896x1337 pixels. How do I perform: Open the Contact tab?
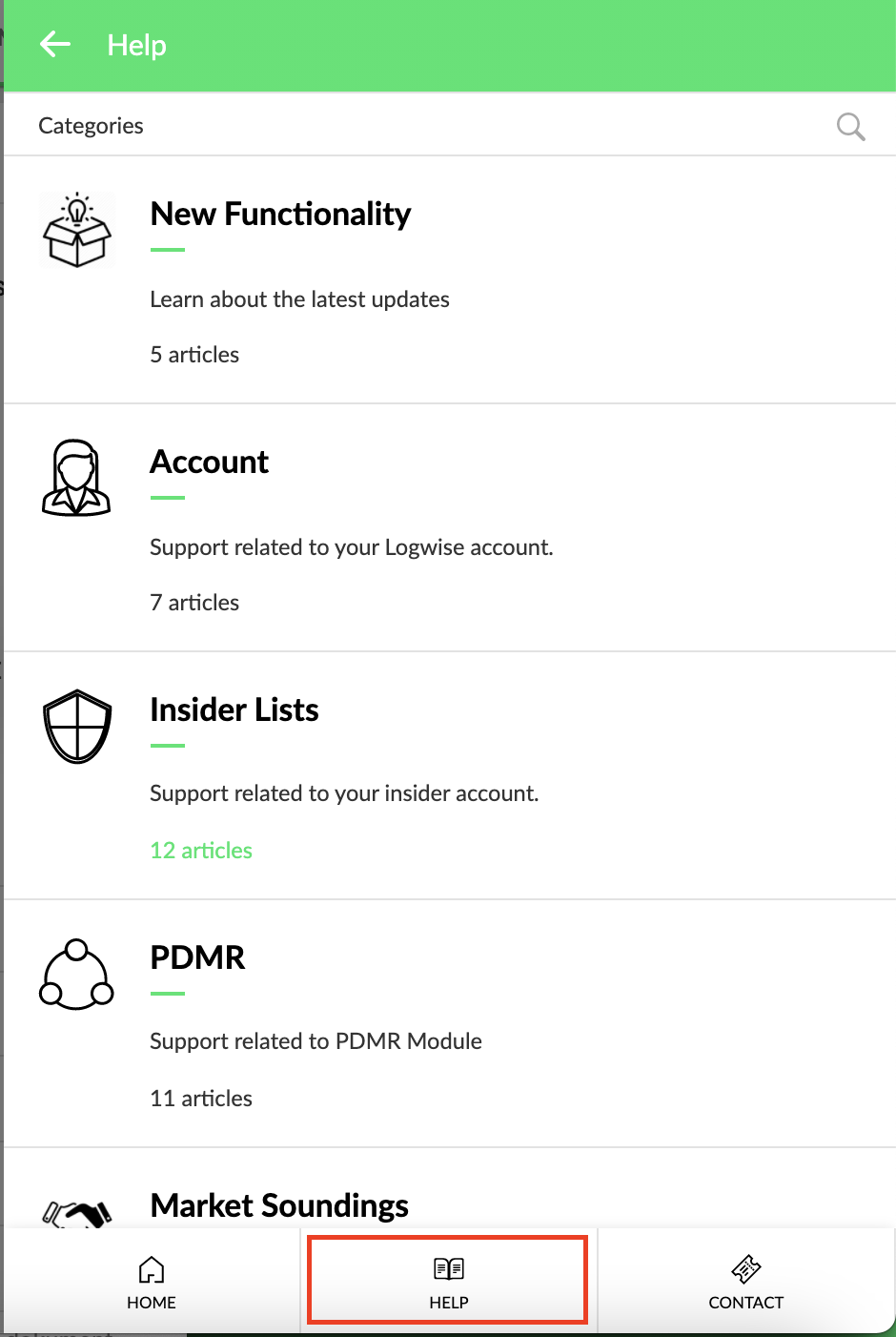point(746,1283)
